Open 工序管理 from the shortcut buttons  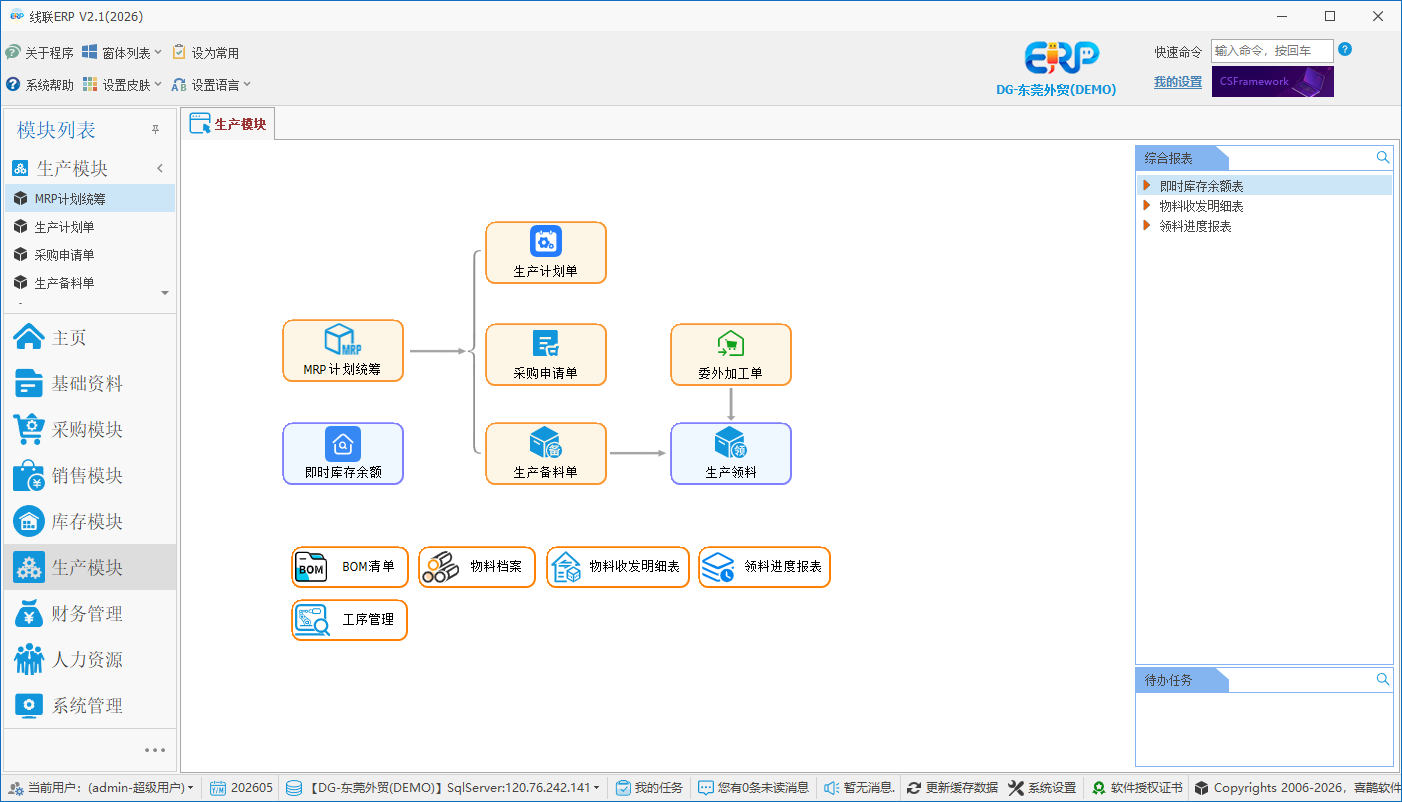click(x=350, y=620)
